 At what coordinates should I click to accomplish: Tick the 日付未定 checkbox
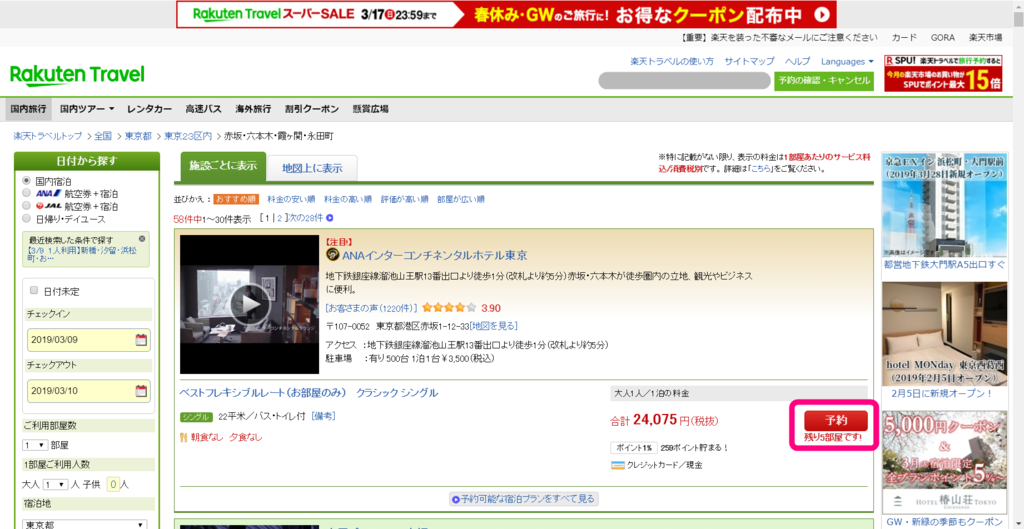(34, 291)
